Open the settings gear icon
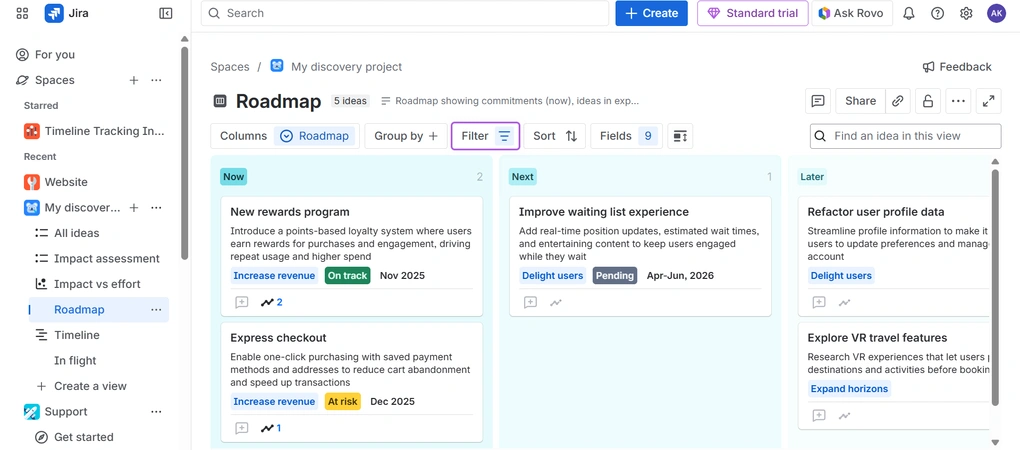The width and height of the screenshot is (1020, 450). click(x=966, y=13)
